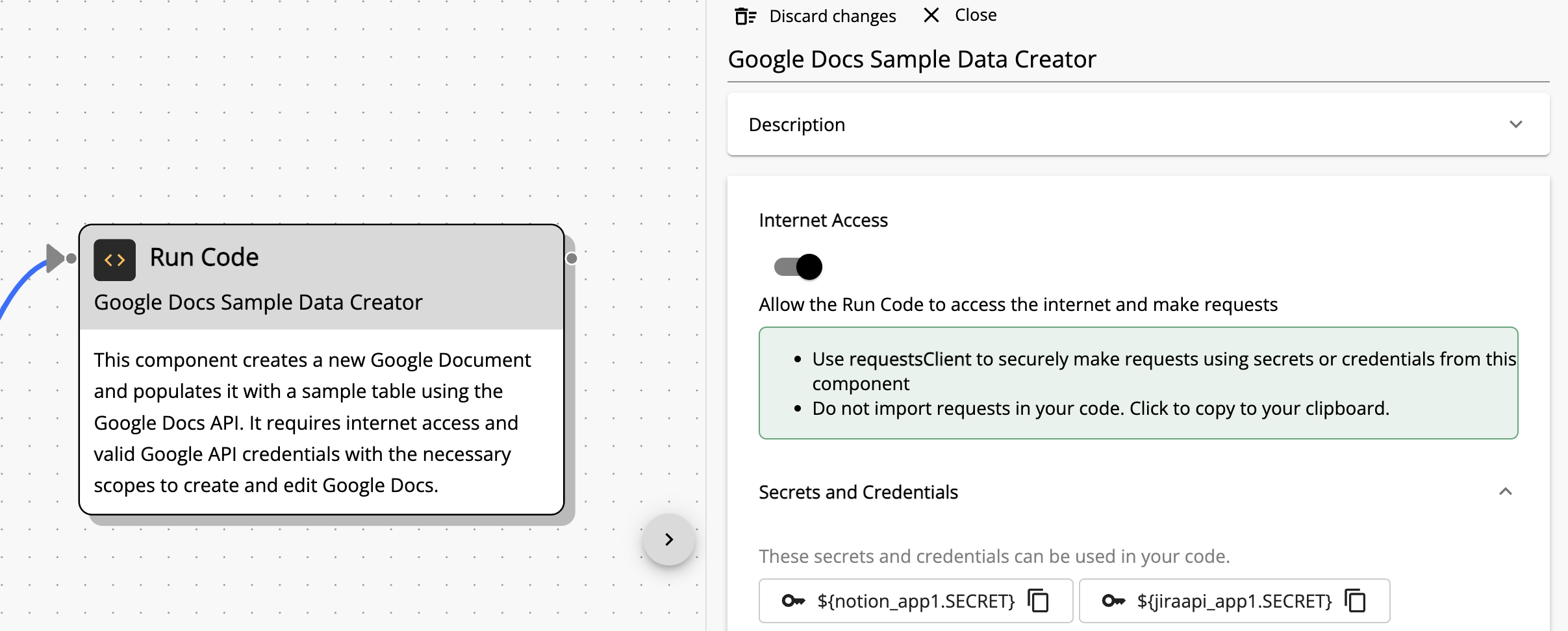
Task: Click 'Do not import requests in your code' bullet
Action: pyautogui.click(x=1100, y=408)
